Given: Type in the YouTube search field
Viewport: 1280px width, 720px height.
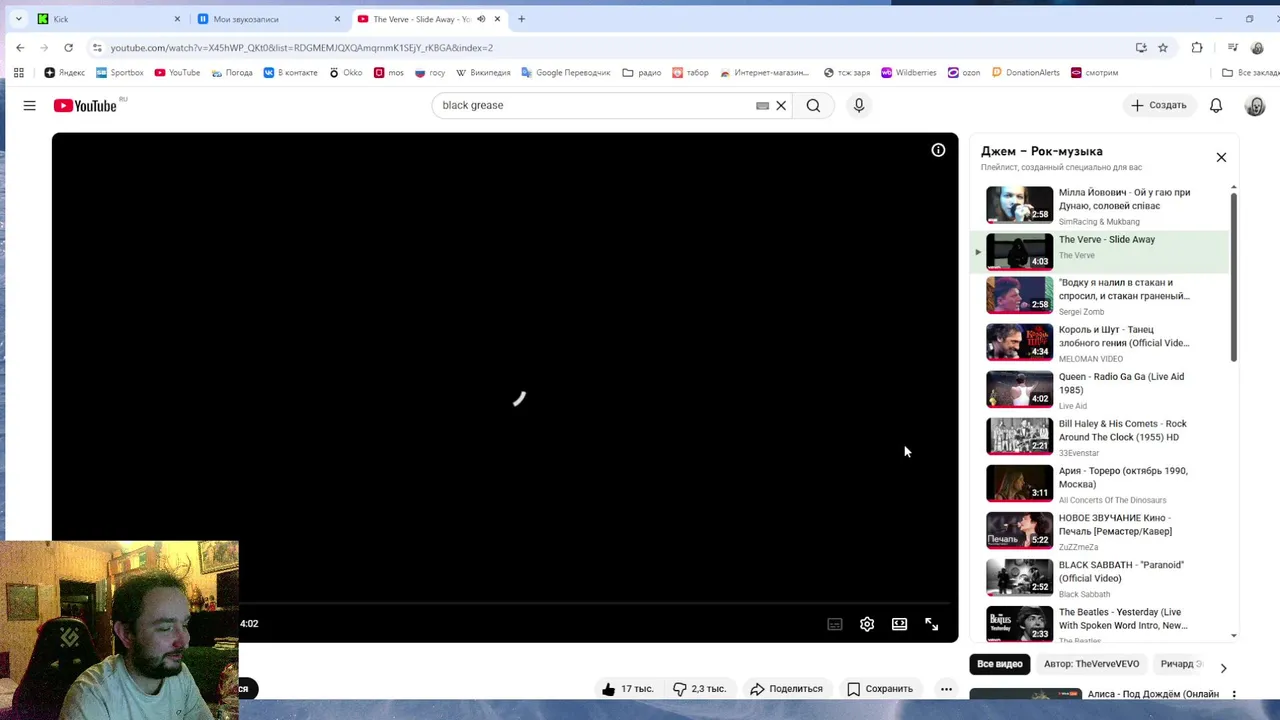Looking at the screenshot, I should point(595,105).
